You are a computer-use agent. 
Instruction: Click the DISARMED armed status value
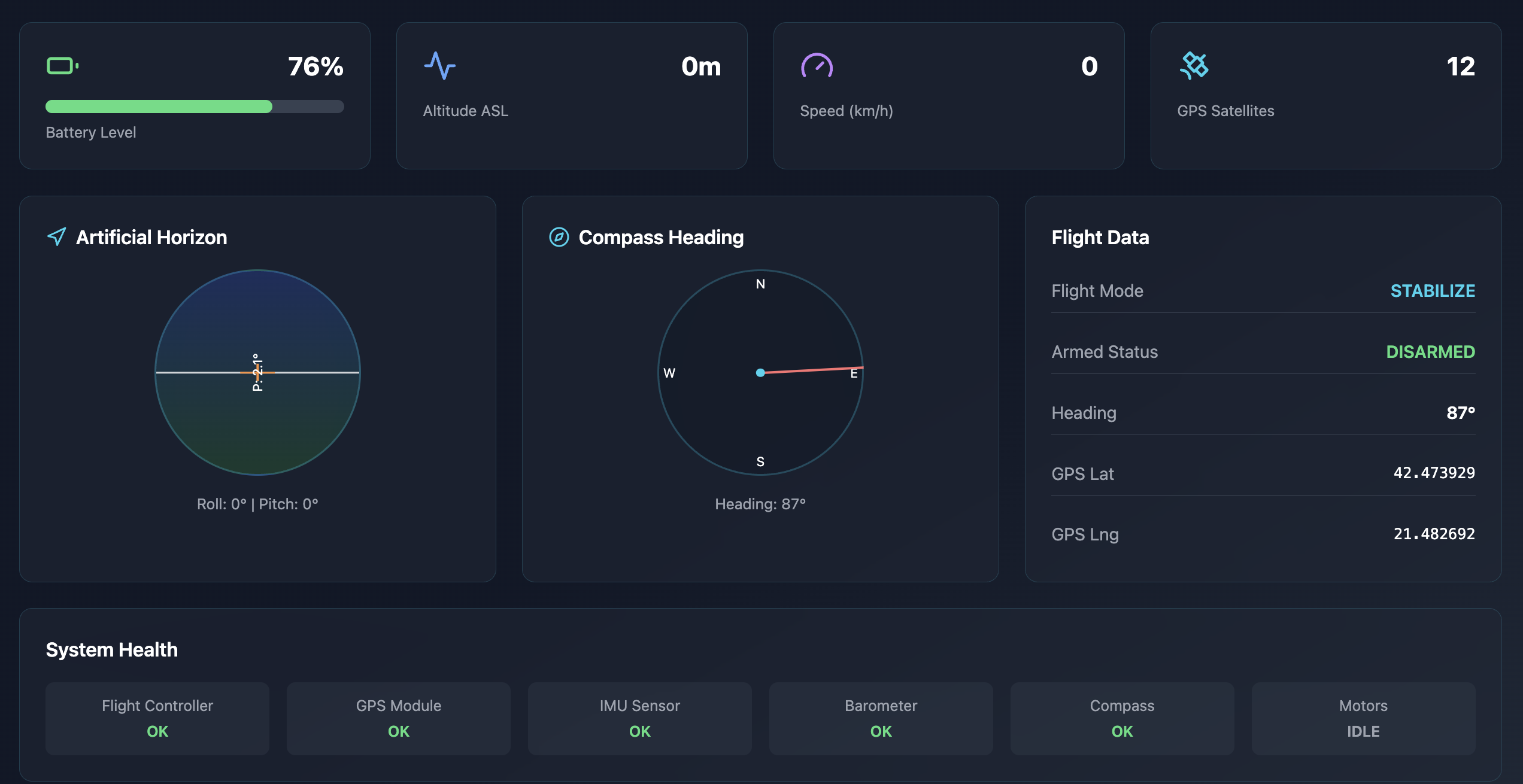click(1431, 352)
